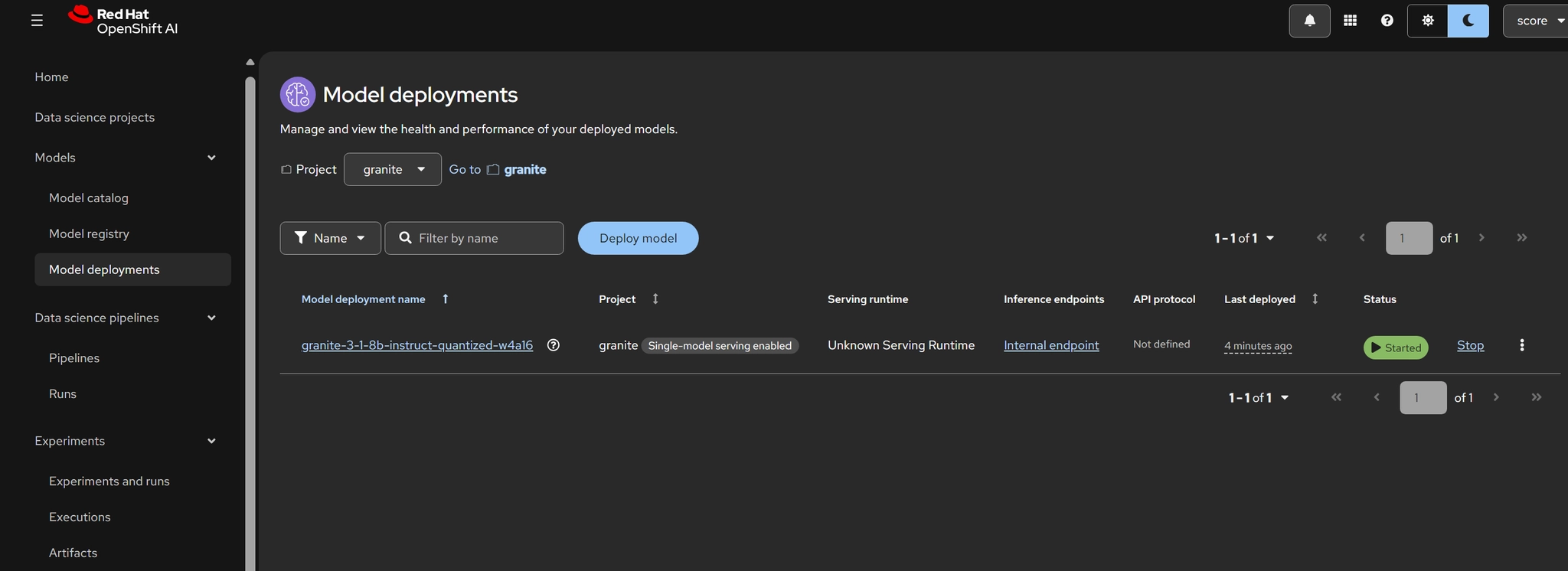
Task: Open Data science projects page
Action: (x=95, y=117)
